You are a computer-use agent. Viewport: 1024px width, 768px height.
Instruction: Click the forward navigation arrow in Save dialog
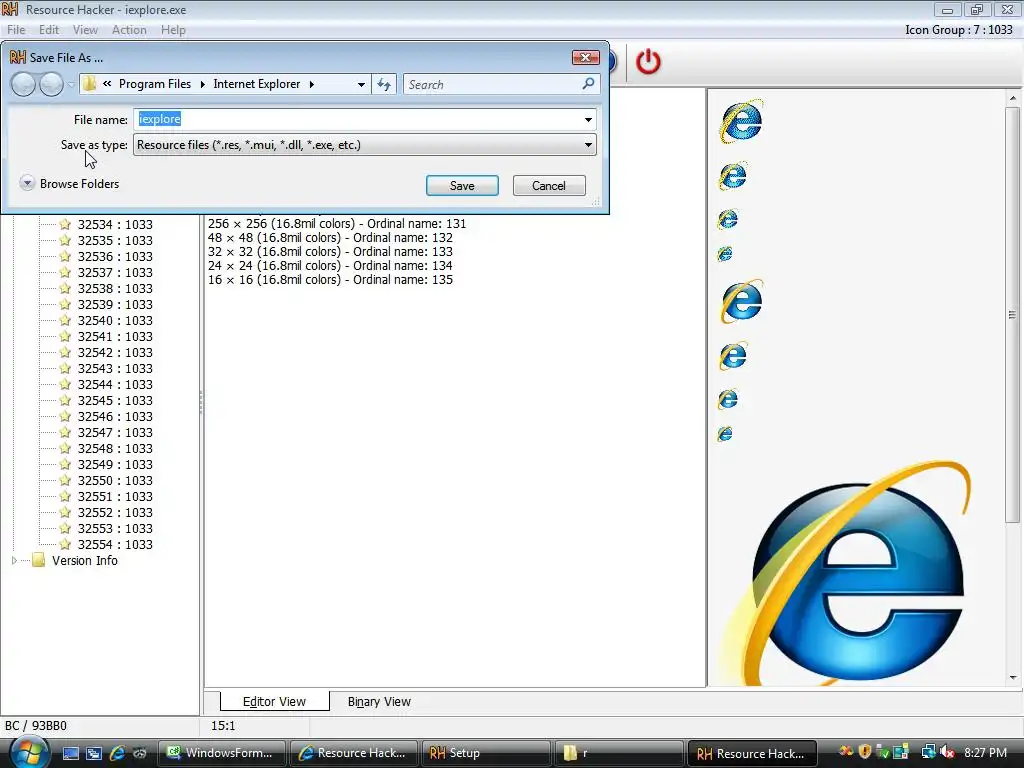point(51,84)
